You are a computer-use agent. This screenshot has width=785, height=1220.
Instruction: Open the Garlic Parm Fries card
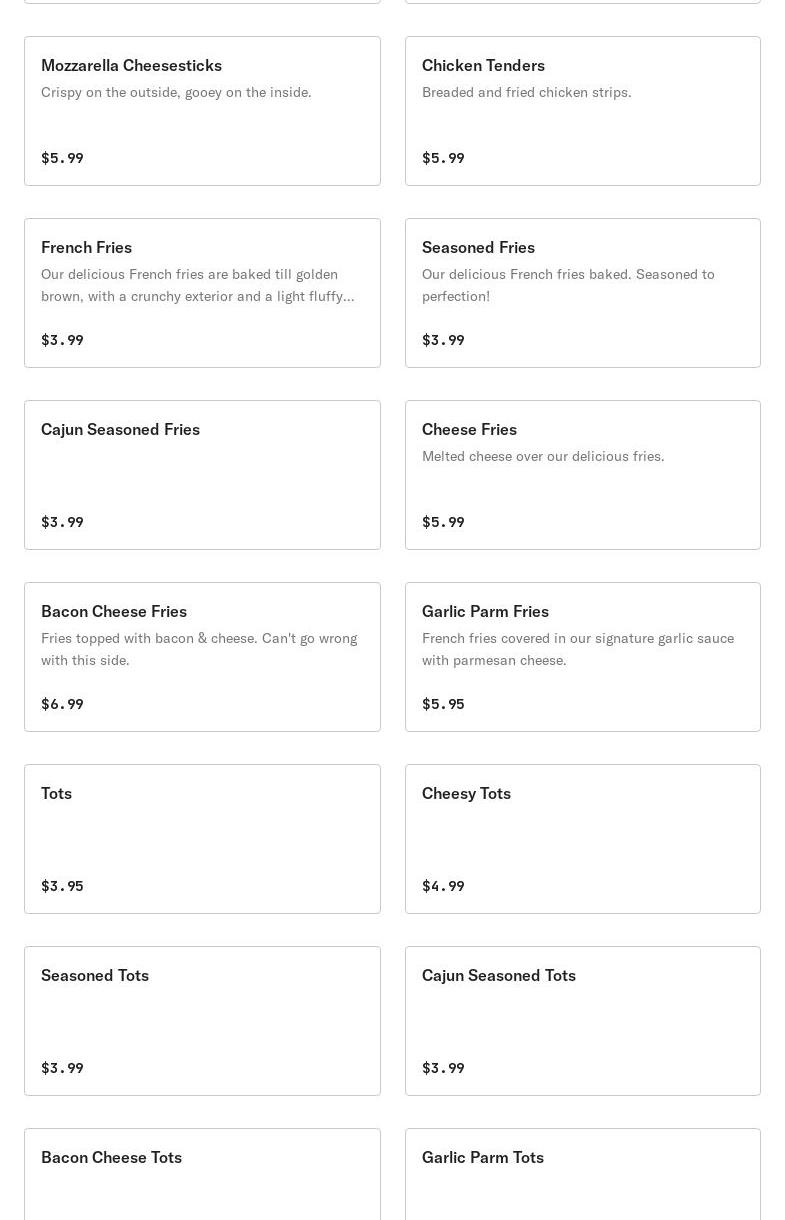(582, 657)
